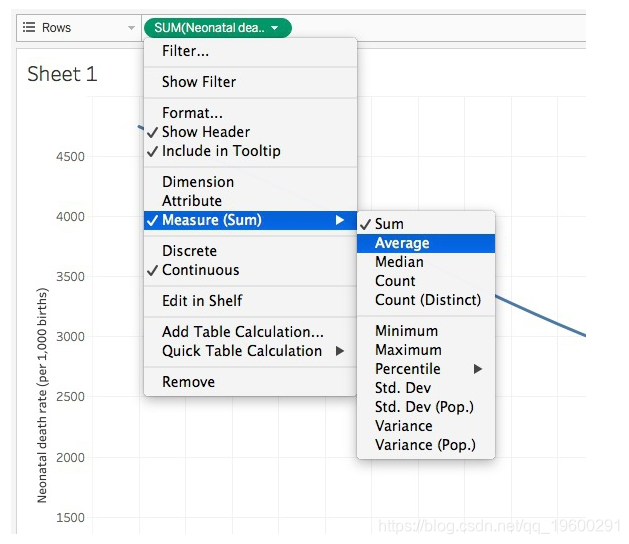Viewport: 629px width, 544px height.
Task: Choose Median aggregation
Action: click(x=426, y=262)
